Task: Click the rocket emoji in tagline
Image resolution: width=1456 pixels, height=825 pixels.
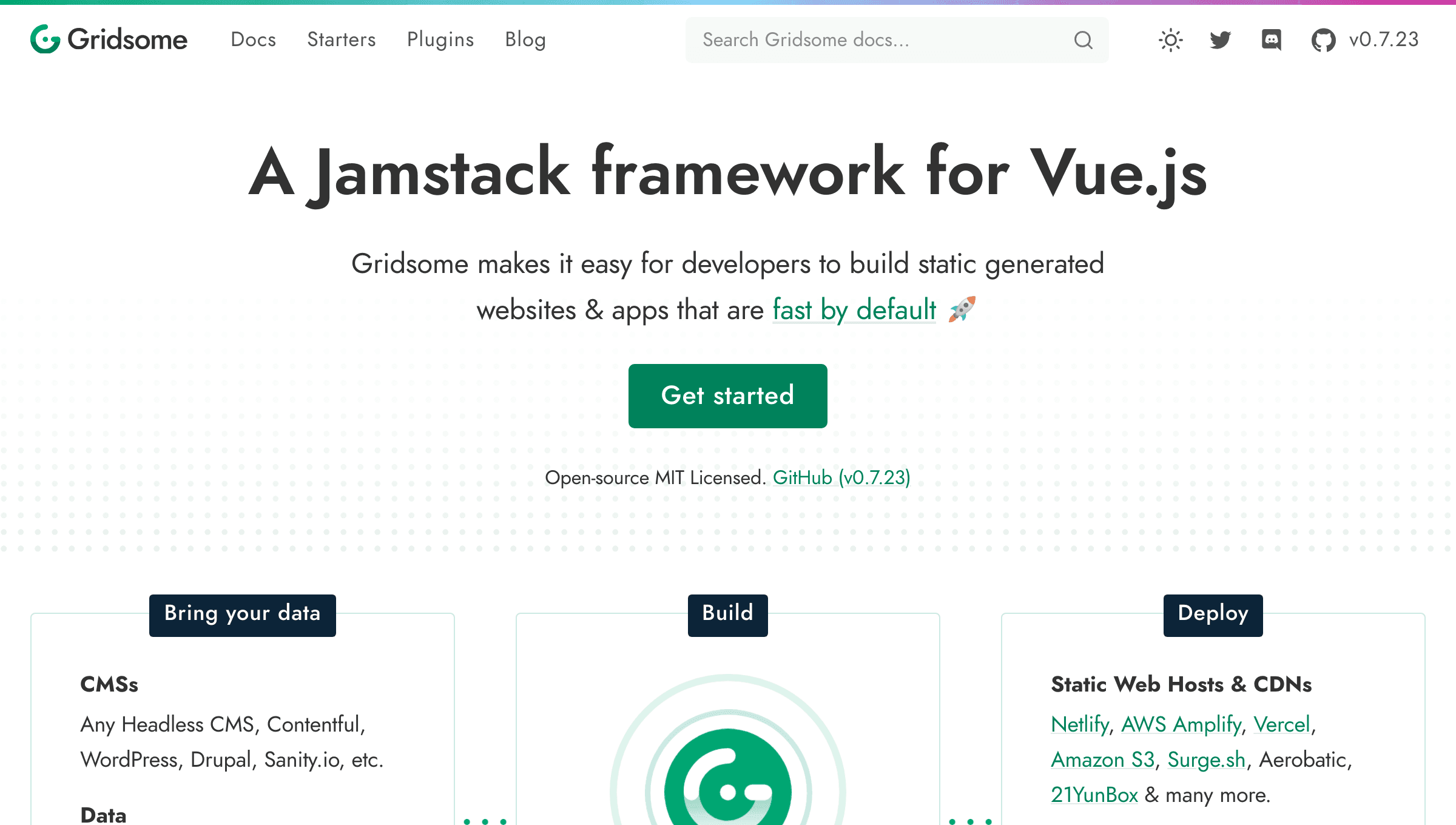Action: pos(962,309)
